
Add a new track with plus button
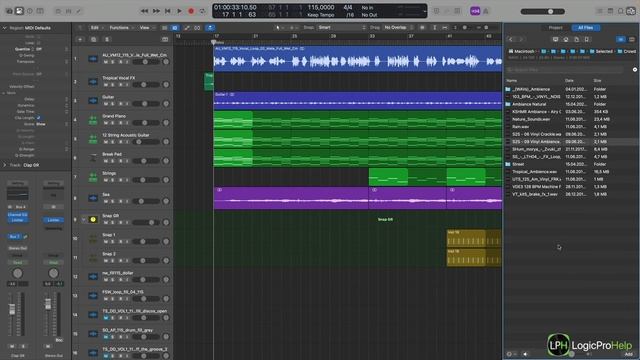80,40
